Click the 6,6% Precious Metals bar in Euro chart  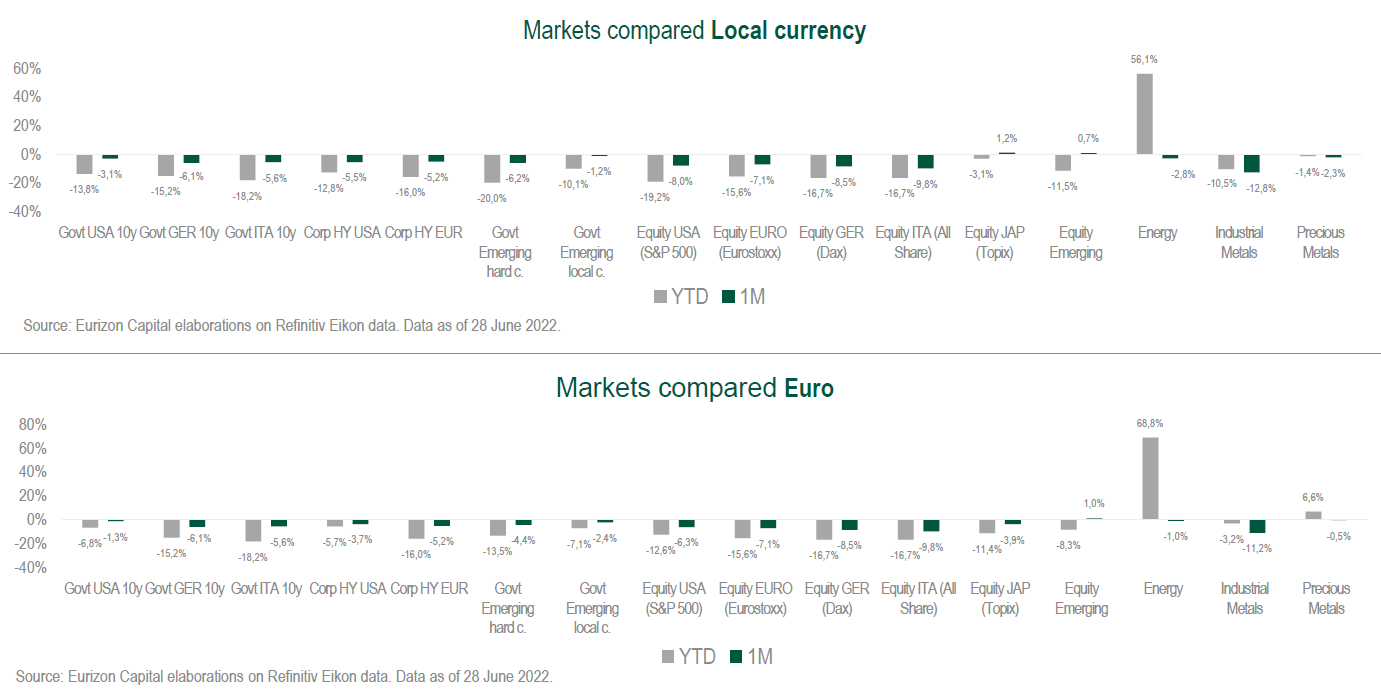1313,515
